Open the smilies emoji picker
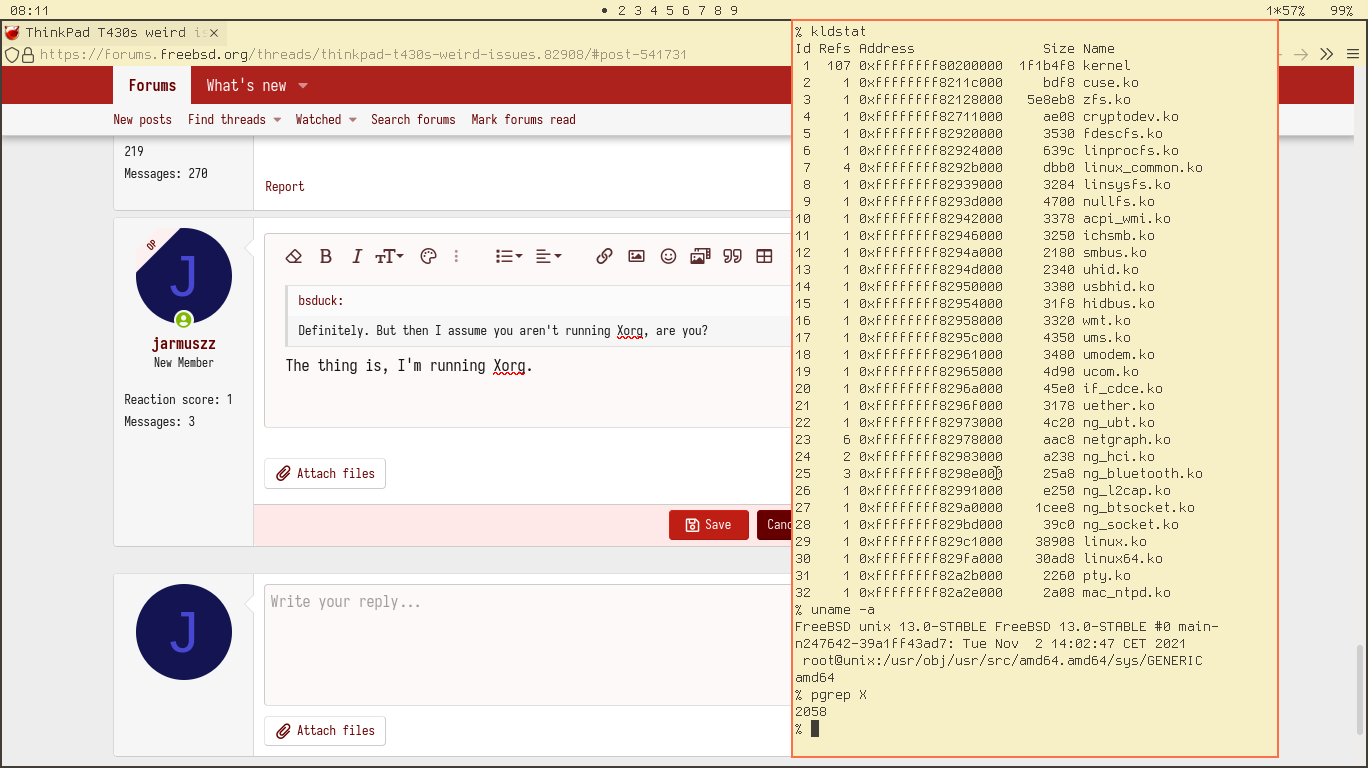Viewport: 1368px width, 768px height. (668, 256)
